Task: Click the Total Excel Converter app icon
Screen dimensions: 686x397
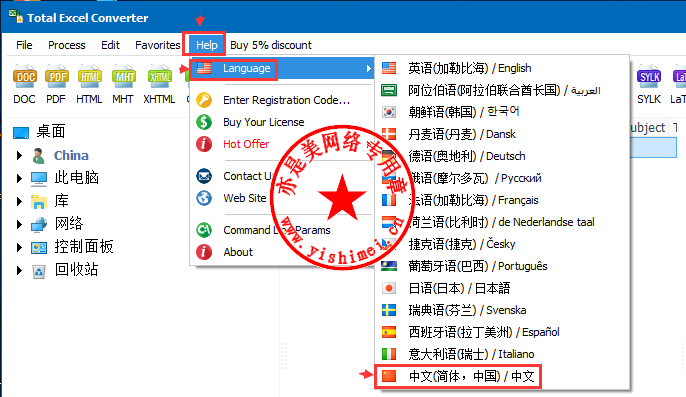Action: [16, 17]
